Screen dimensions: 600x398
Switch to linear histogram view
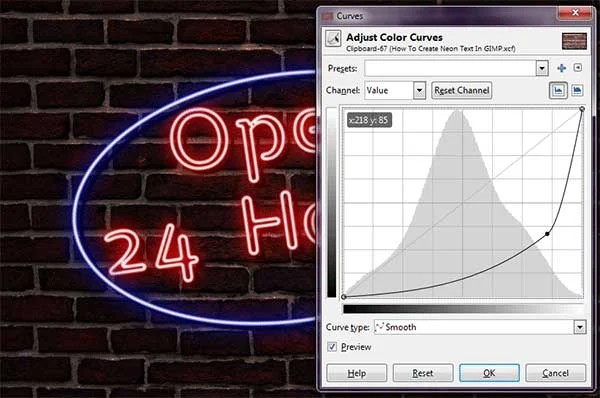[x=558, y=90]
